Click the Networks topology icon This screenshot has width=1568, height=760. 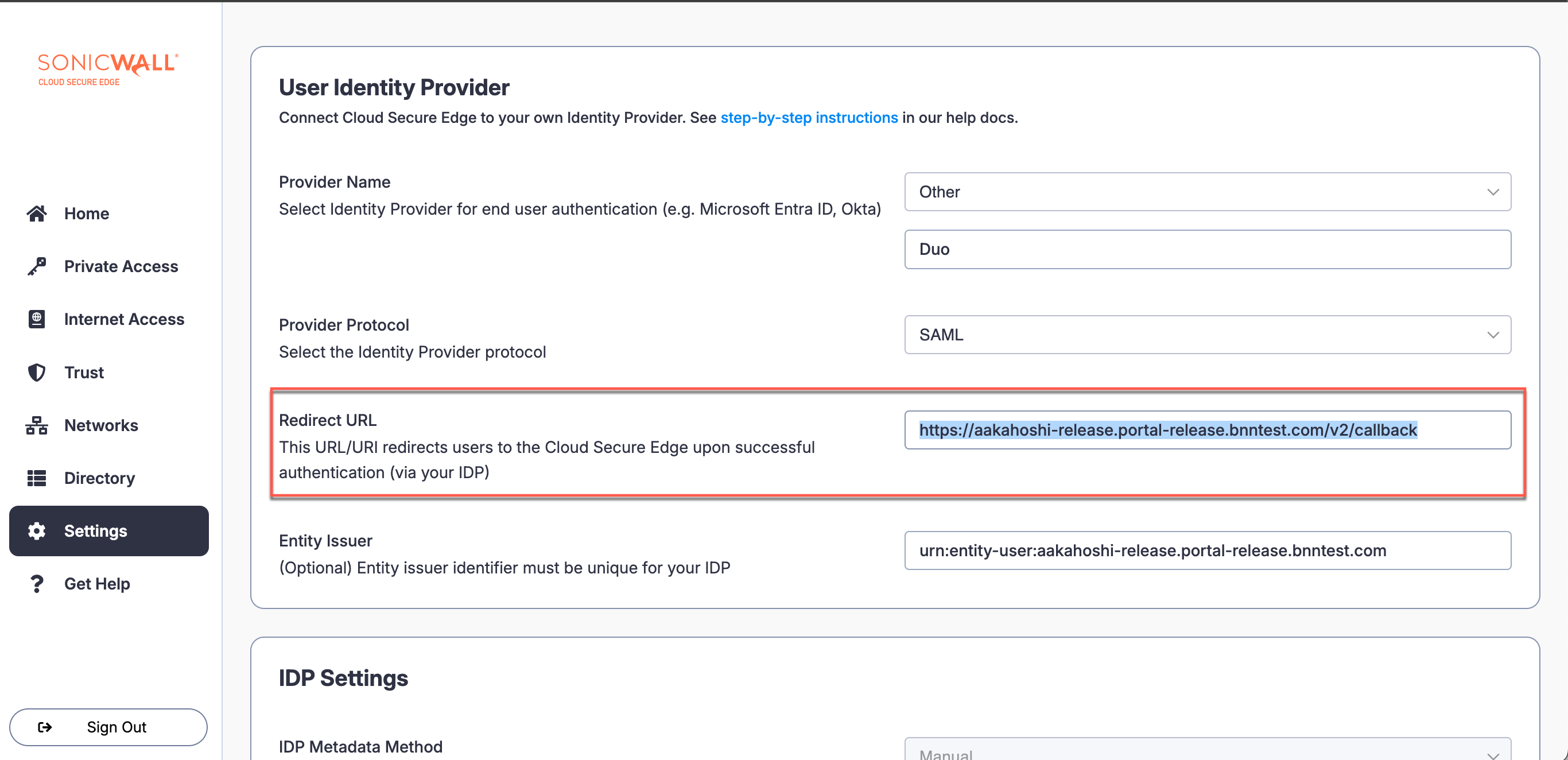coord(37,425)
